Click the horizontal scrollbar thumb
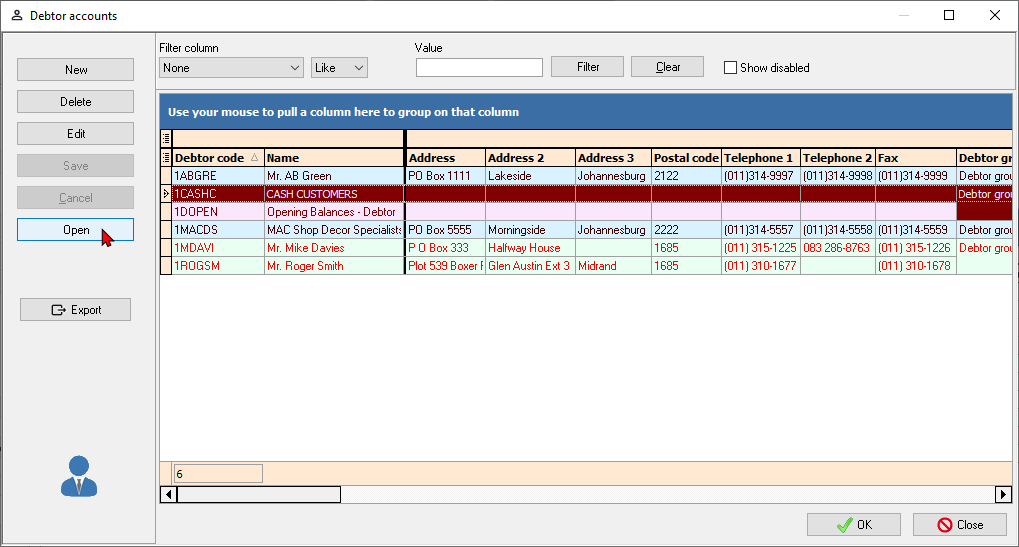This screenshot has height=547, width=1019. (x=259, y=494)
